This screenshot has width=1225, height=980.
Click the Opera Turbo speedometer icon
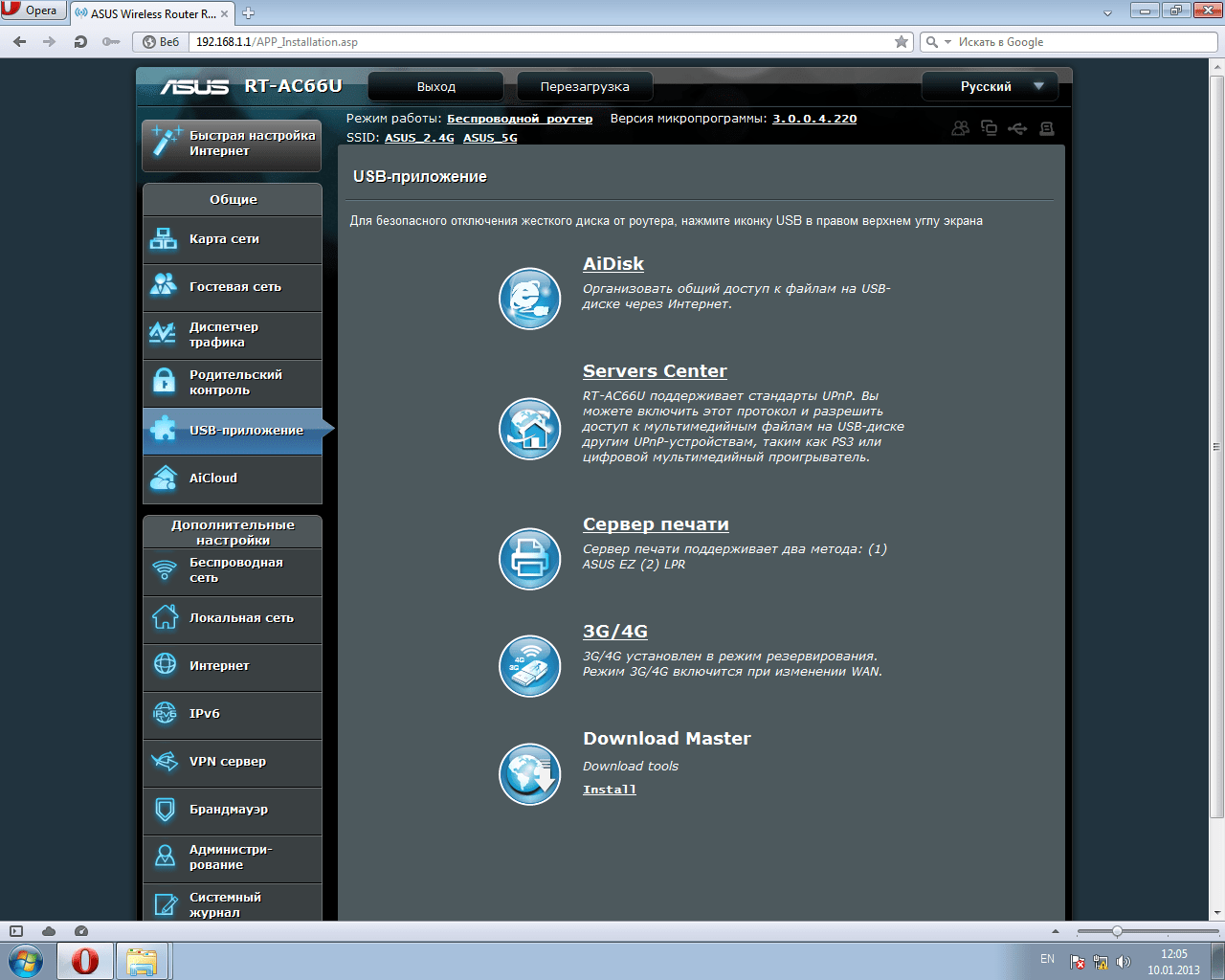click(81, 931)
